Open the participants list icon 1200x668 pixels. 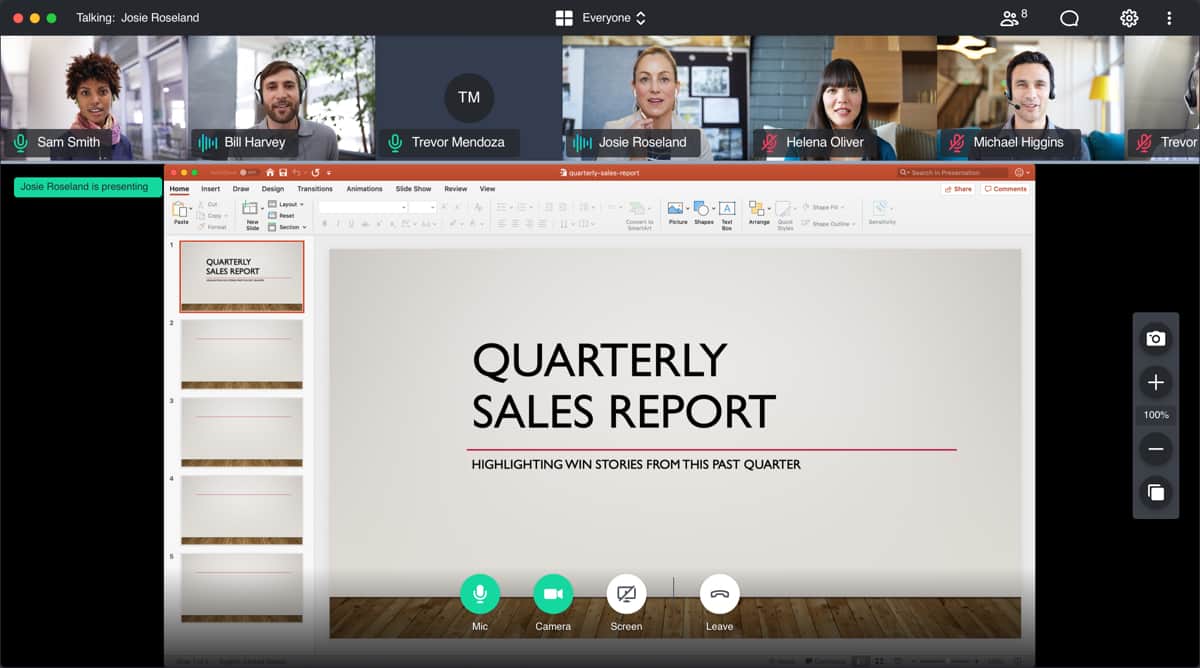1013,18
